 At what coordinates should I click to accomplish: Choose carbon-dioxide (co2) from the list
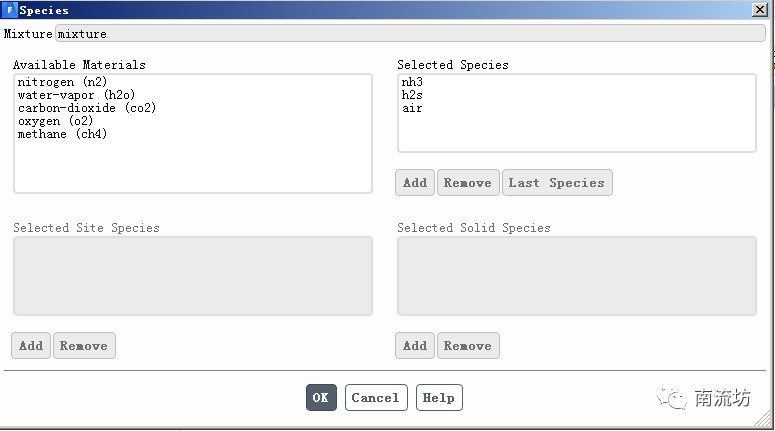[87, 108]
